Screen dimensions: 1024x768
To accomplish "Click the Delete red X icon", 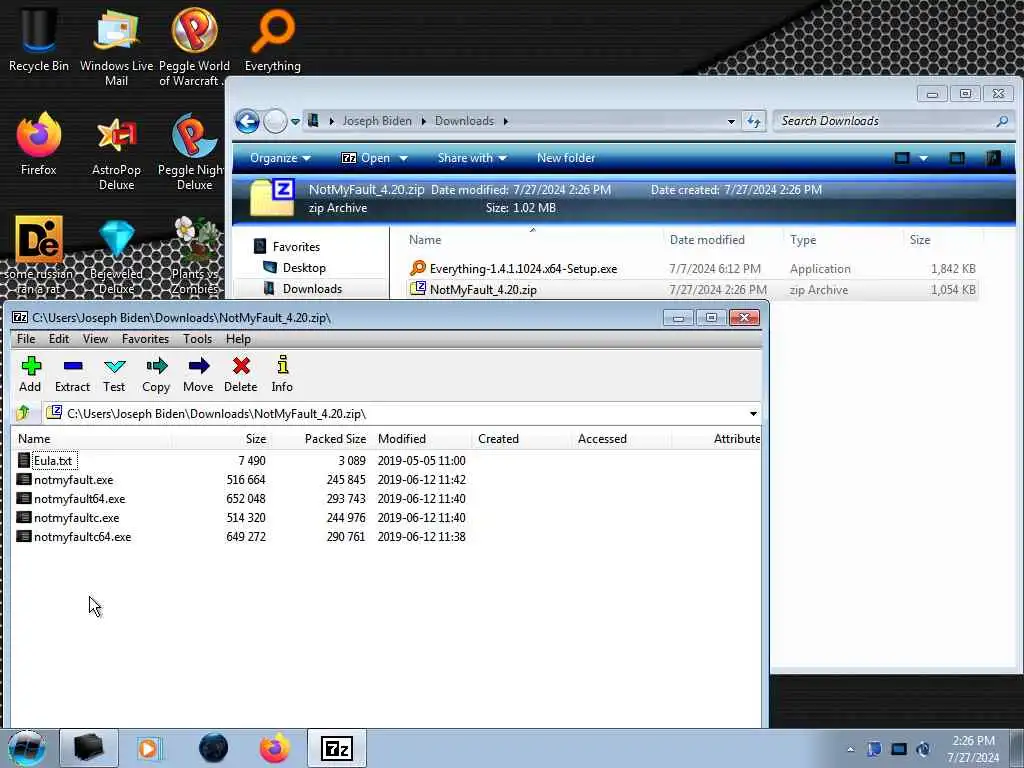I will [x=241, y=374].
